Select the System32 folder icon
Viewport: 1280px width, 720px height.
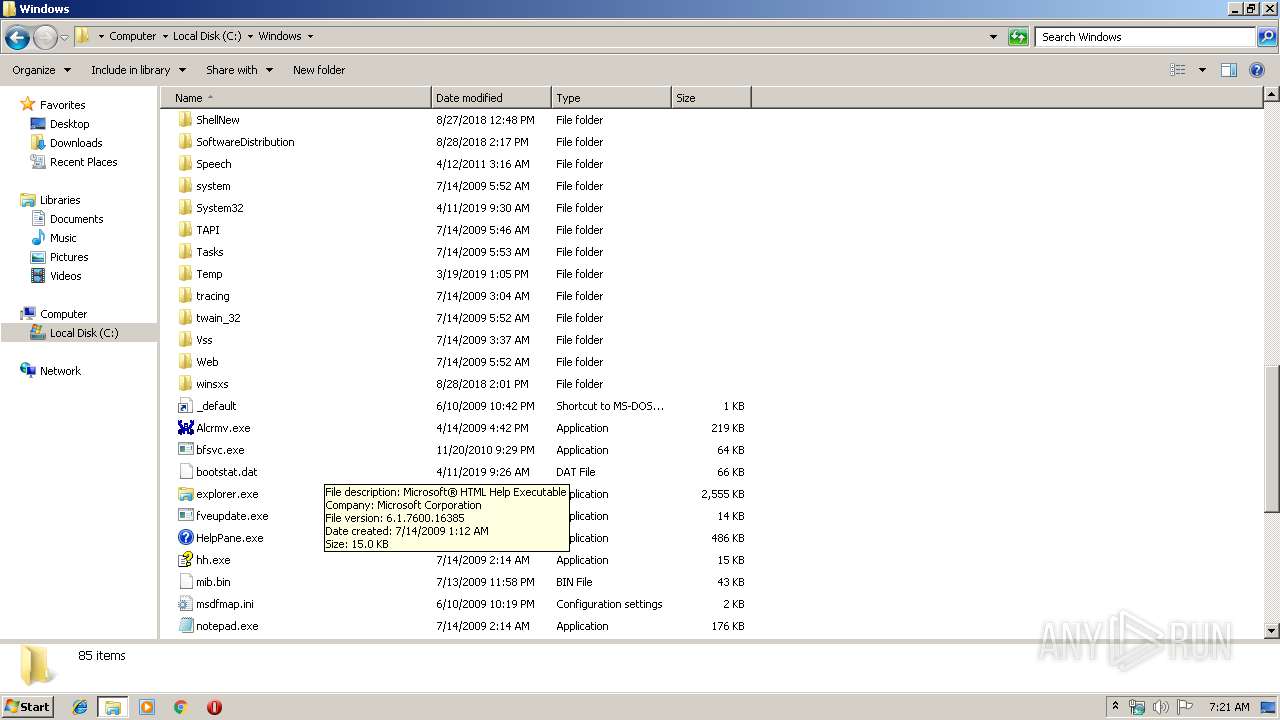tap(185, 208)
